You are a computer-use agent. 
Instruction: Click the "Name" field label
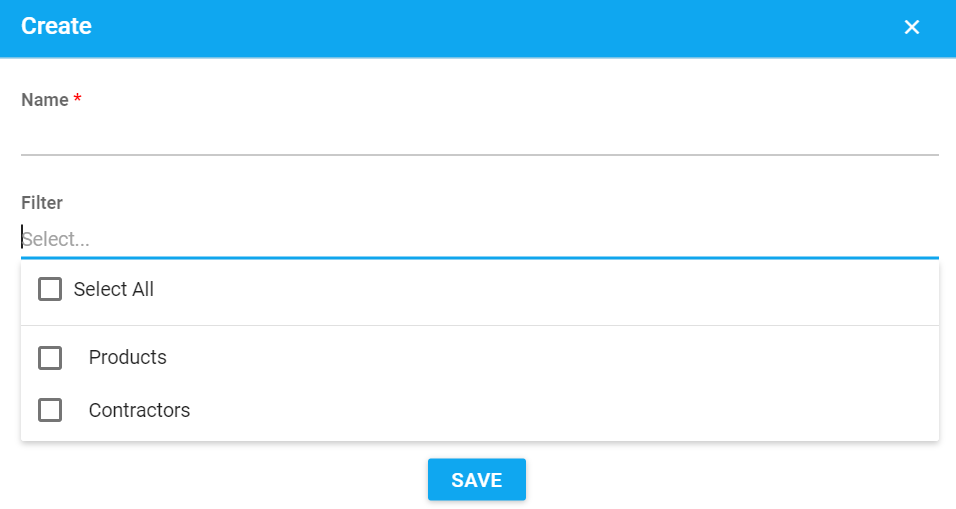(45, 100)
